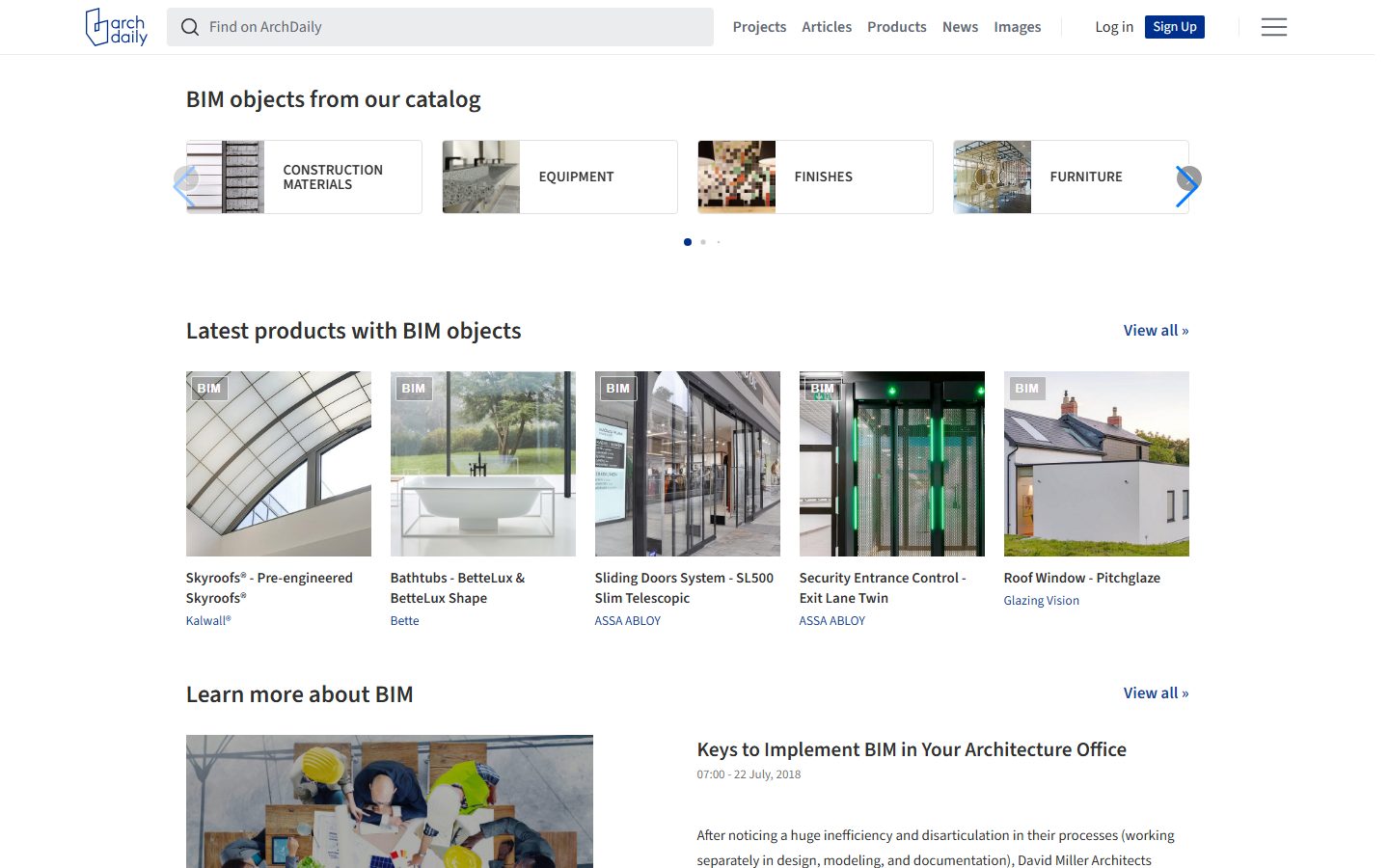
Task: Click Skyroofs Pre-engineered Skyroofs title
Action: pyautogui.click(x=269, y=587)
